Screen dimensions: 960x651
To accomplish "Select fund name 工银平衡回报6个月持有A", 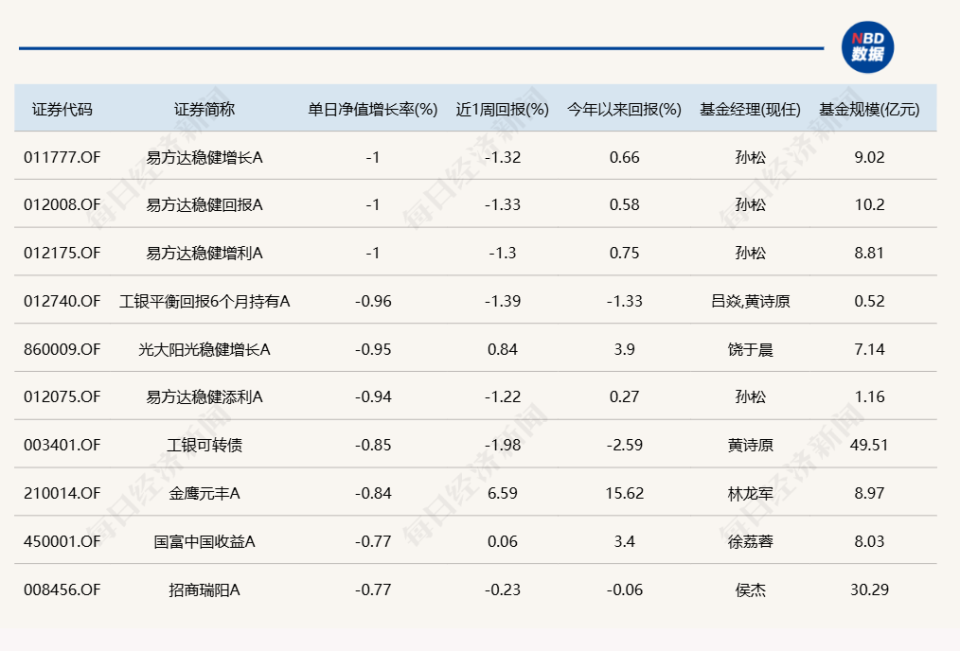I will (x=204, y=301).
